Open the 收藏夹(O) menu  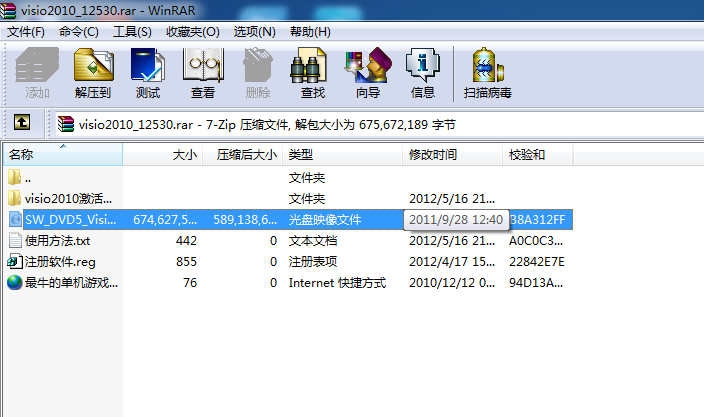pyautogui.click(x=193, y=32)
